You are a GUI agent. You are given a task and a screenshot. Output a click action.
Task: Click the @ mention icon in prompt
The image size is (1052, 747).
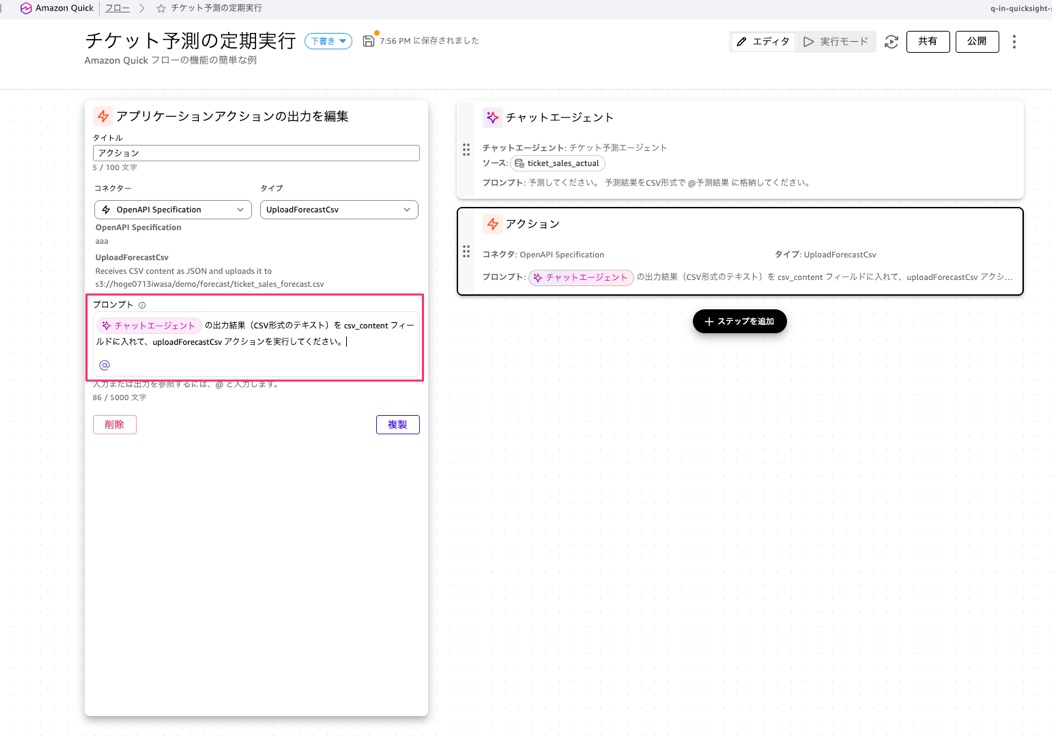click(105, 365)
